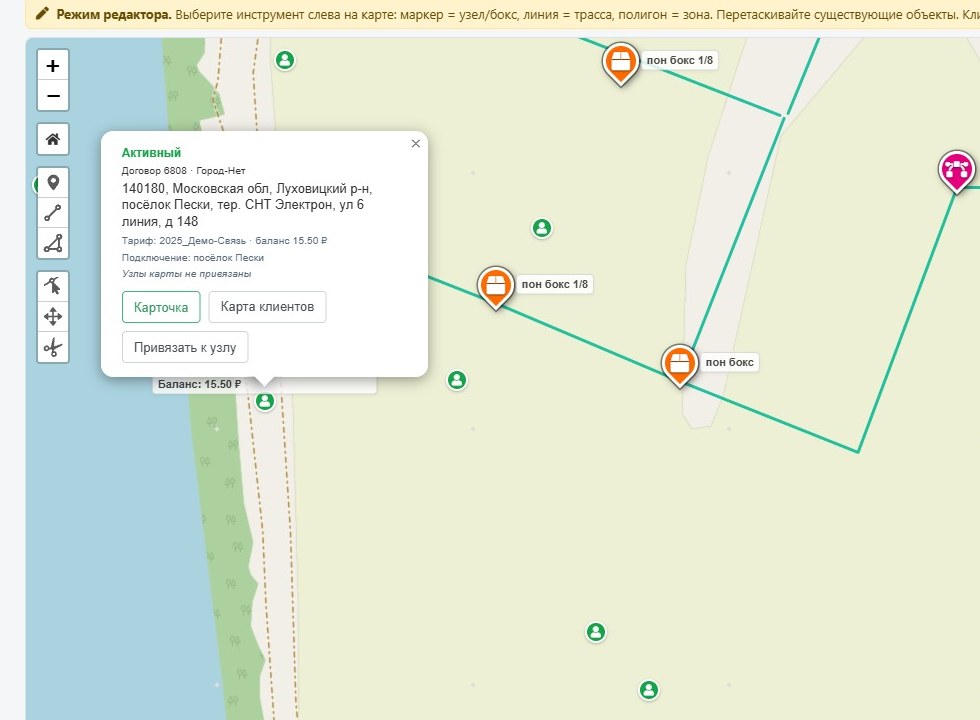The width and height of the screenshot is (980, 720).
Task: Activate the move objects tool
Action: tap(53, 317)
